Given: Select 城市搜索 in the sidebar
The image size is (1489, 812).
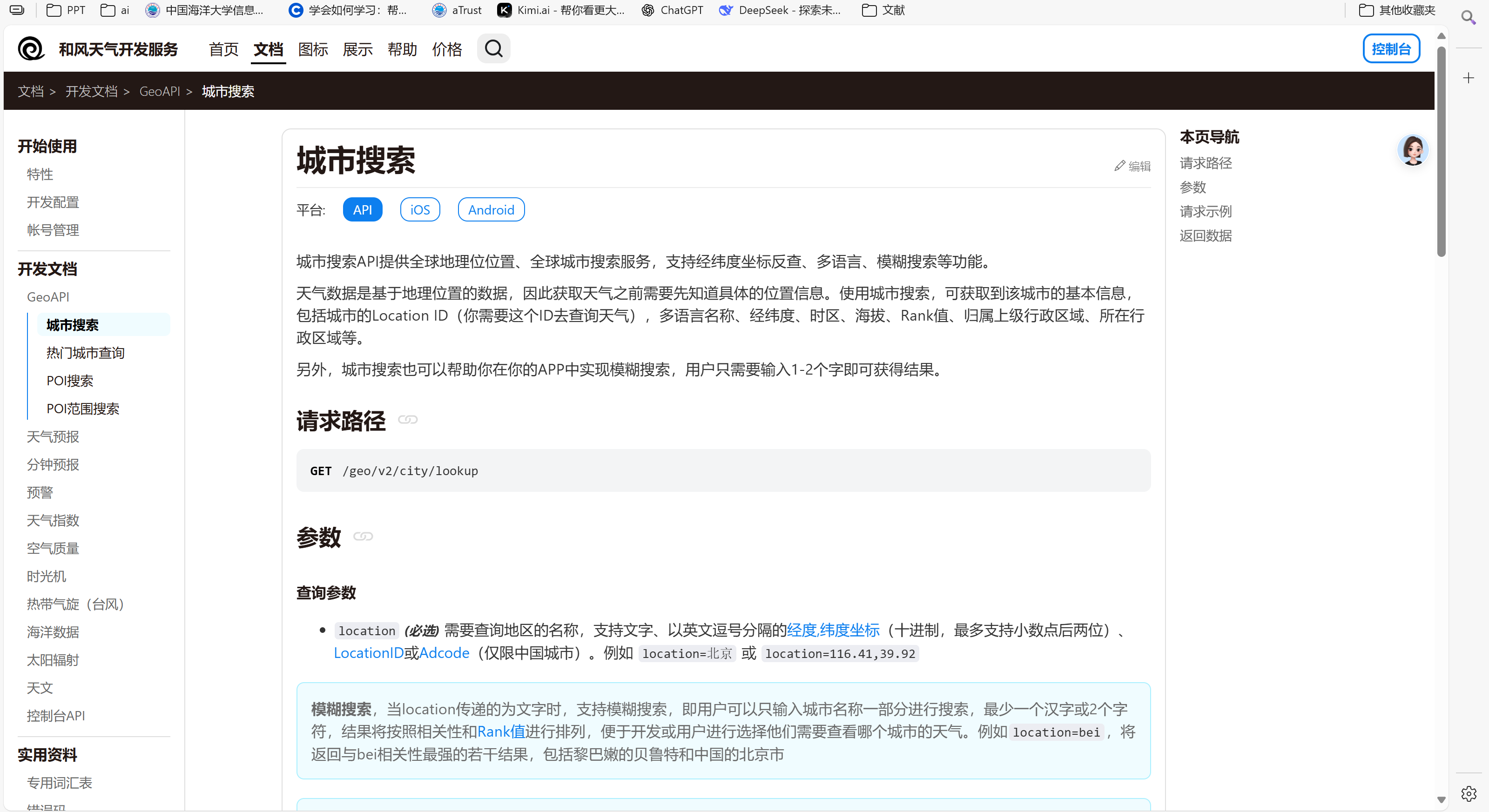Looking at the screenshot, I should click(x=103, y=325).
